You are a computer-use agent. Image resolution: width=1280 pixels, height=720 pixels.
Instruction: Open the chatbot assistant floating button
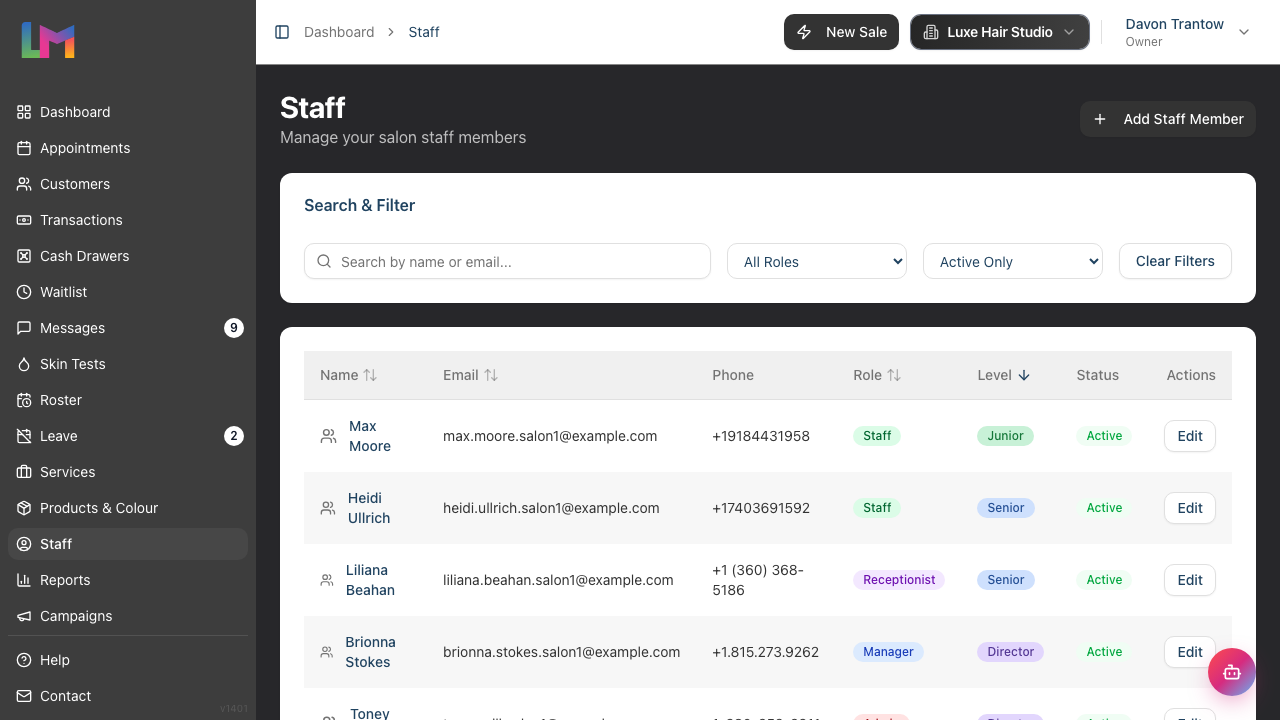pos(1232,672)
